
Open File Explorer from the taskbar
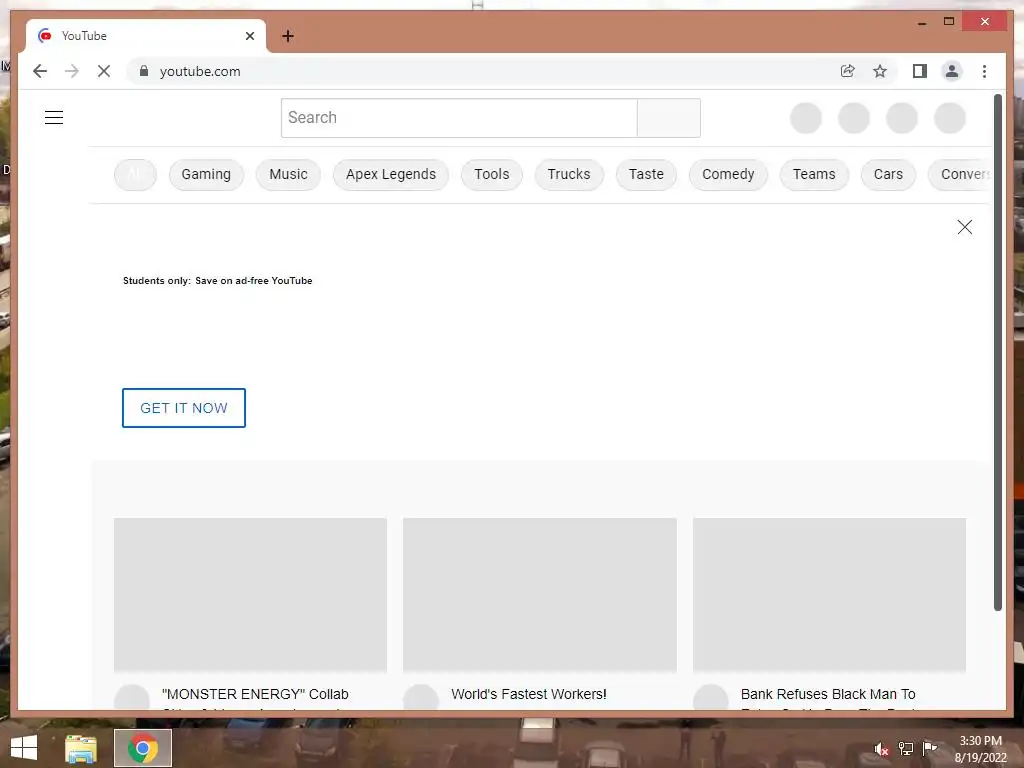pos(80,748)
